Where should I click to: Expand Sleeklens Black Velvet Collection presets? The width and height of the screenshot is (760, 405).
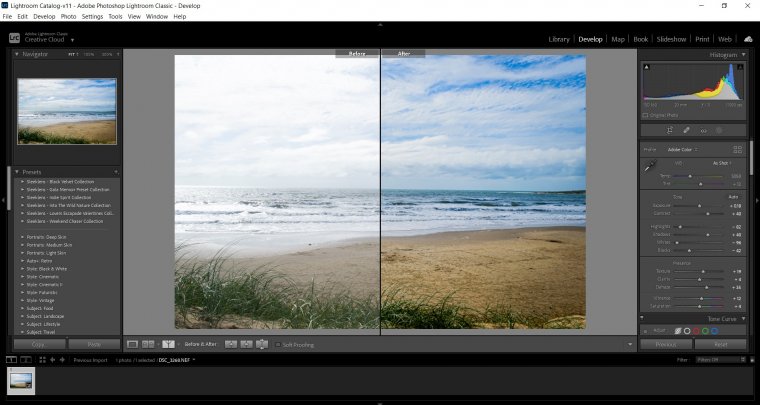pyautogui.click(x=23, y=182)
